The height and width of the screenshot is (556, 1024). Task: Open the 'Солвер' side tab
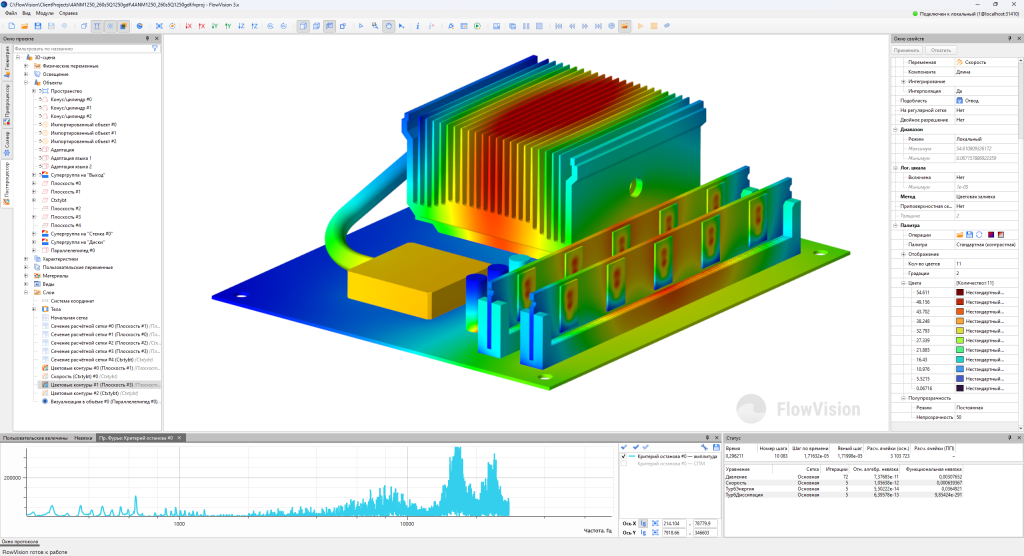coord(7,144)
